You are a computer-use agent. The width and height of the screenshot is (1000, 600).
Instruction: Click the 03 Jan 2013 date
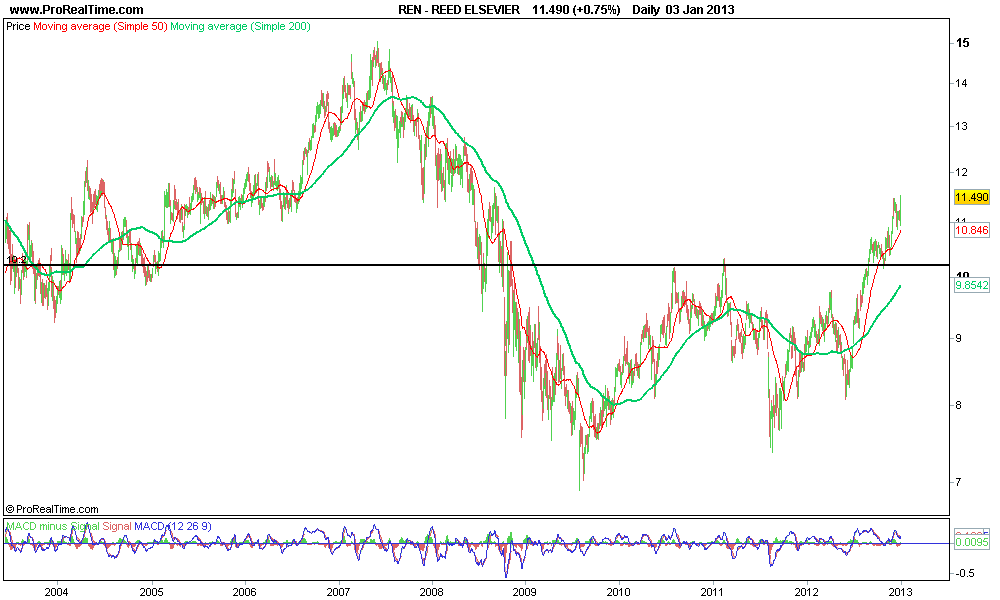pyautogui.click(x=700, y=10)
